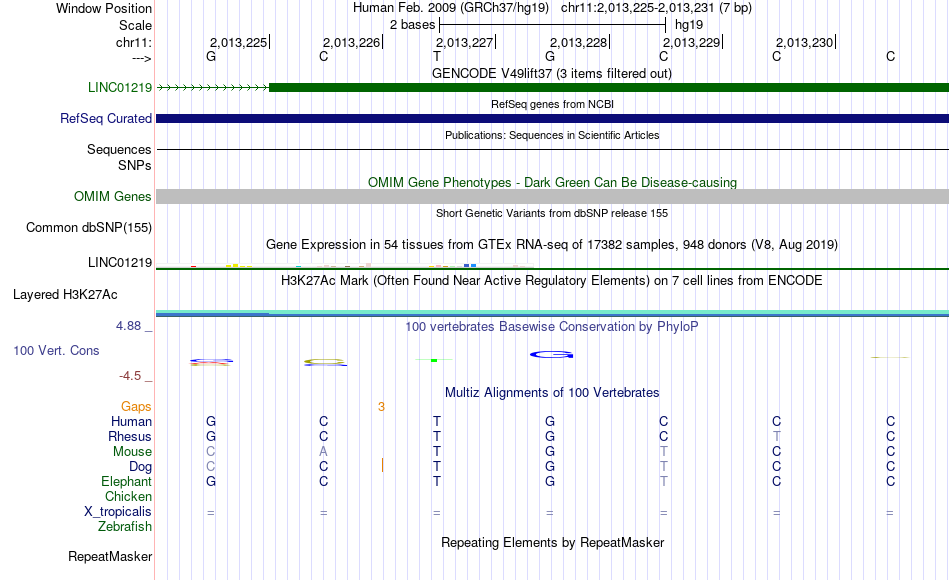Click the 2,013,227 ruler coordinate

[465, 42]
